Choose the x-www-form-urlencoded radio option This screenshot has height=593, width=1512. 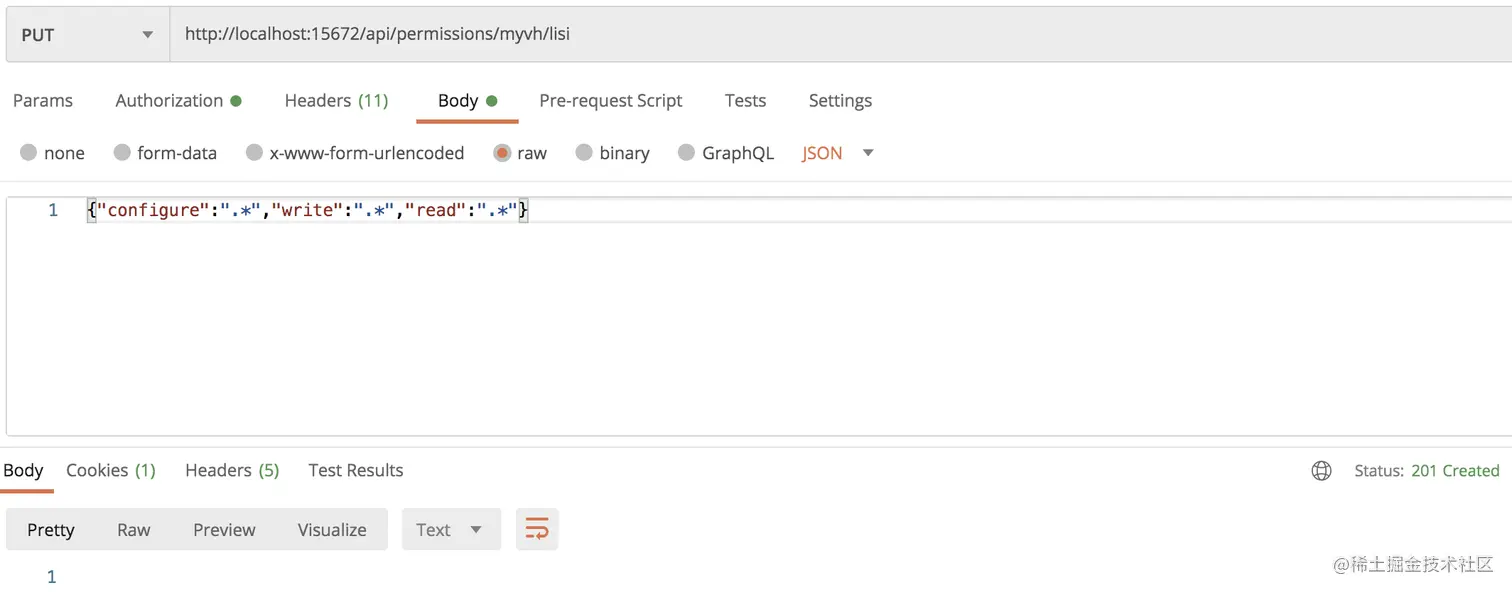tap(254, 152)
